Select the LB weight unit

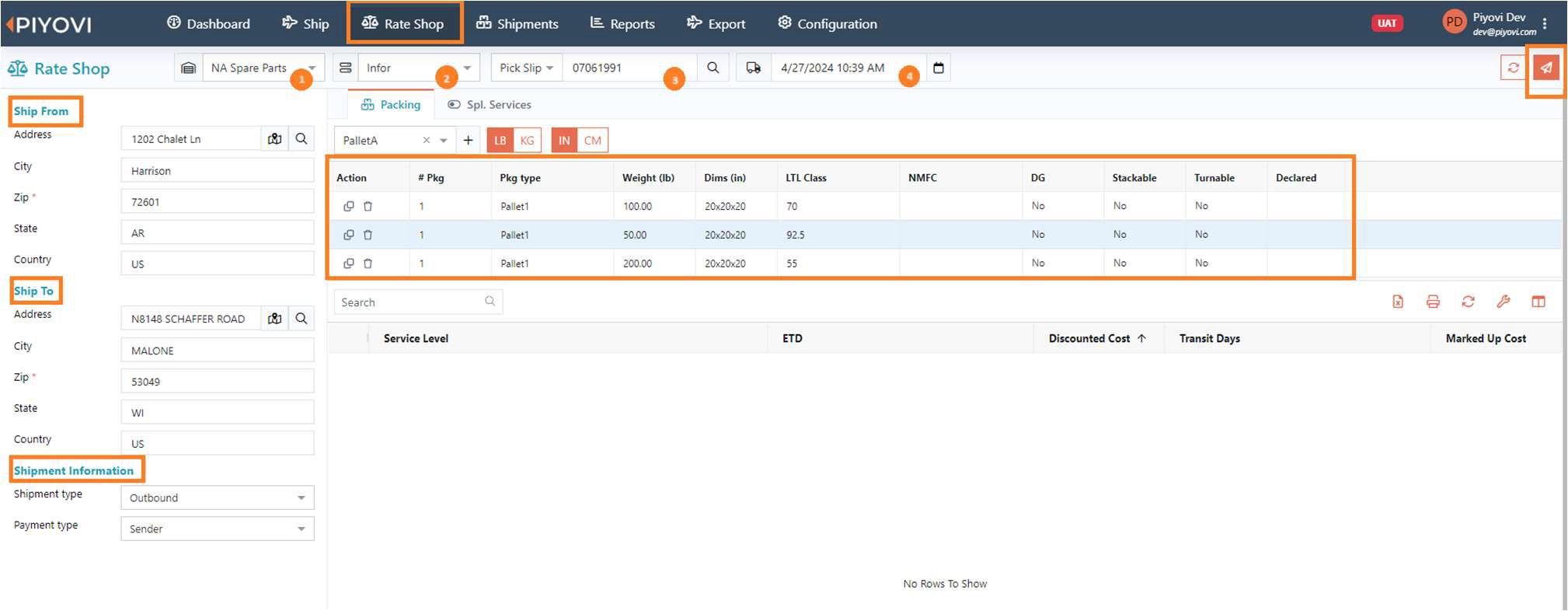(x=500, y=141)
